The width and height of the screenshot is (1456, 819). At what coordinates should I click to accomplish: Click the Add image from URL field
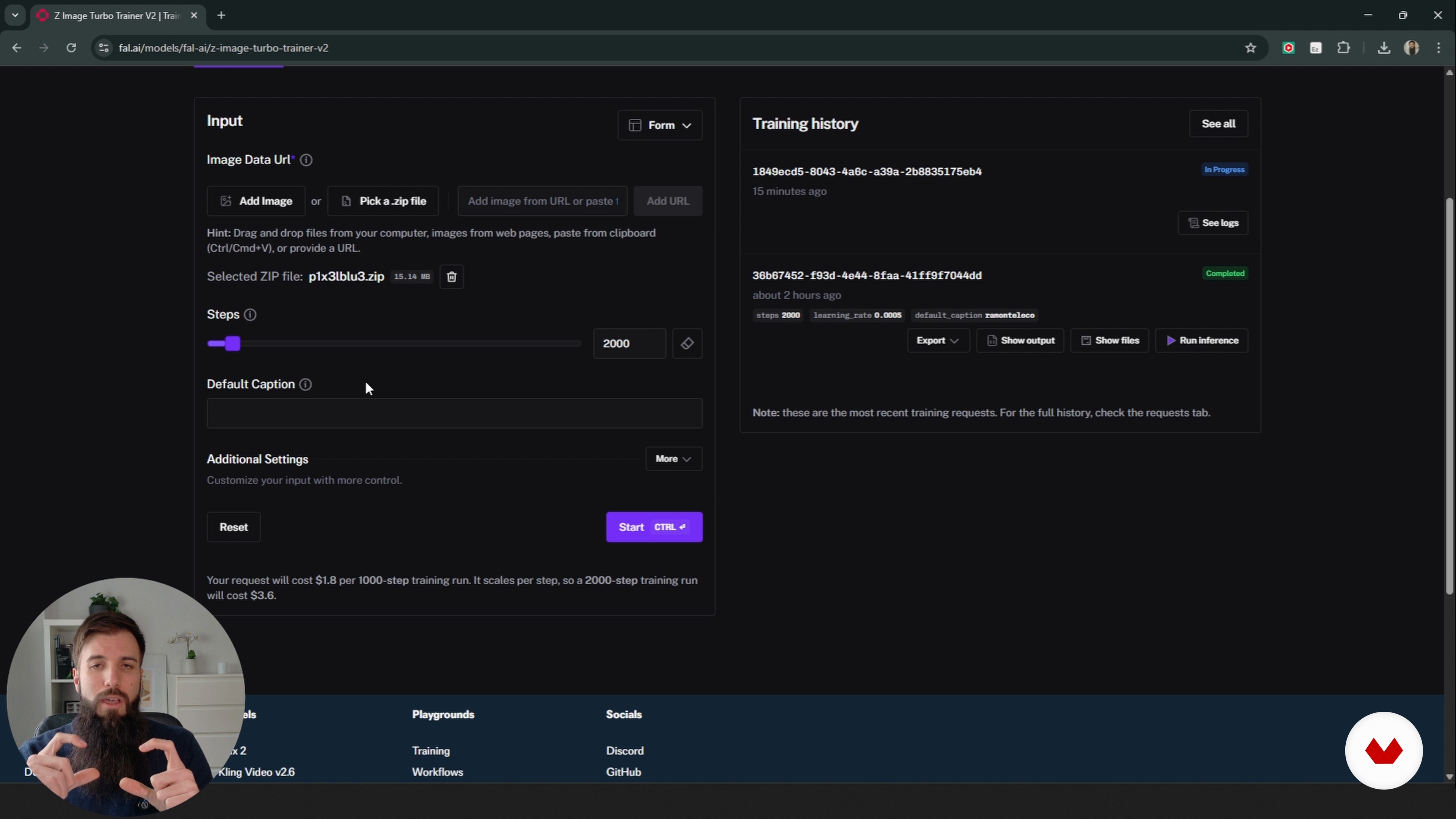[x=543, y=201]
